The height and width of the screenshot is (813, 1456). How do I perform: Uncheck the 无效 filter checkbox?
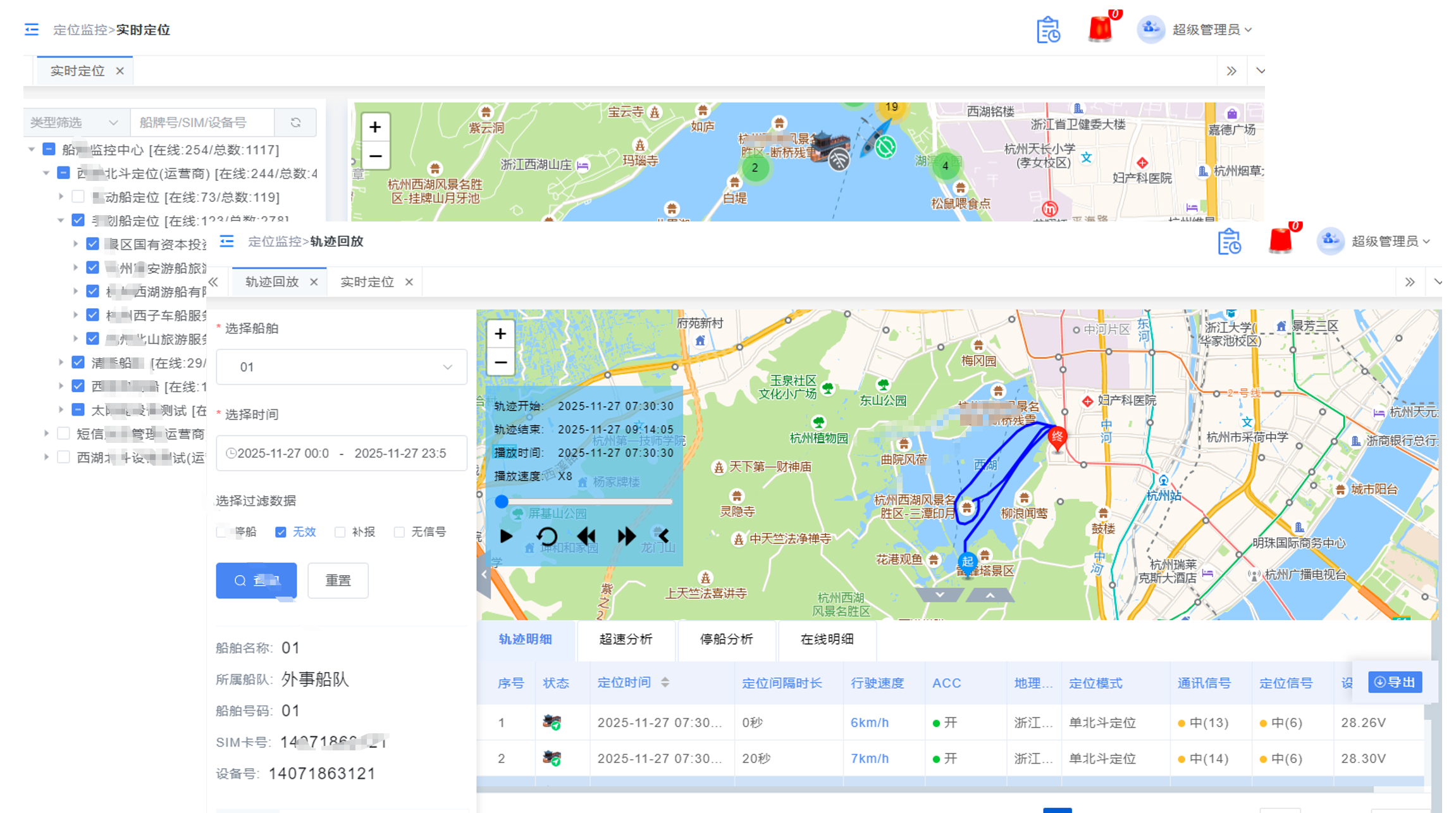tap(281, 532)
